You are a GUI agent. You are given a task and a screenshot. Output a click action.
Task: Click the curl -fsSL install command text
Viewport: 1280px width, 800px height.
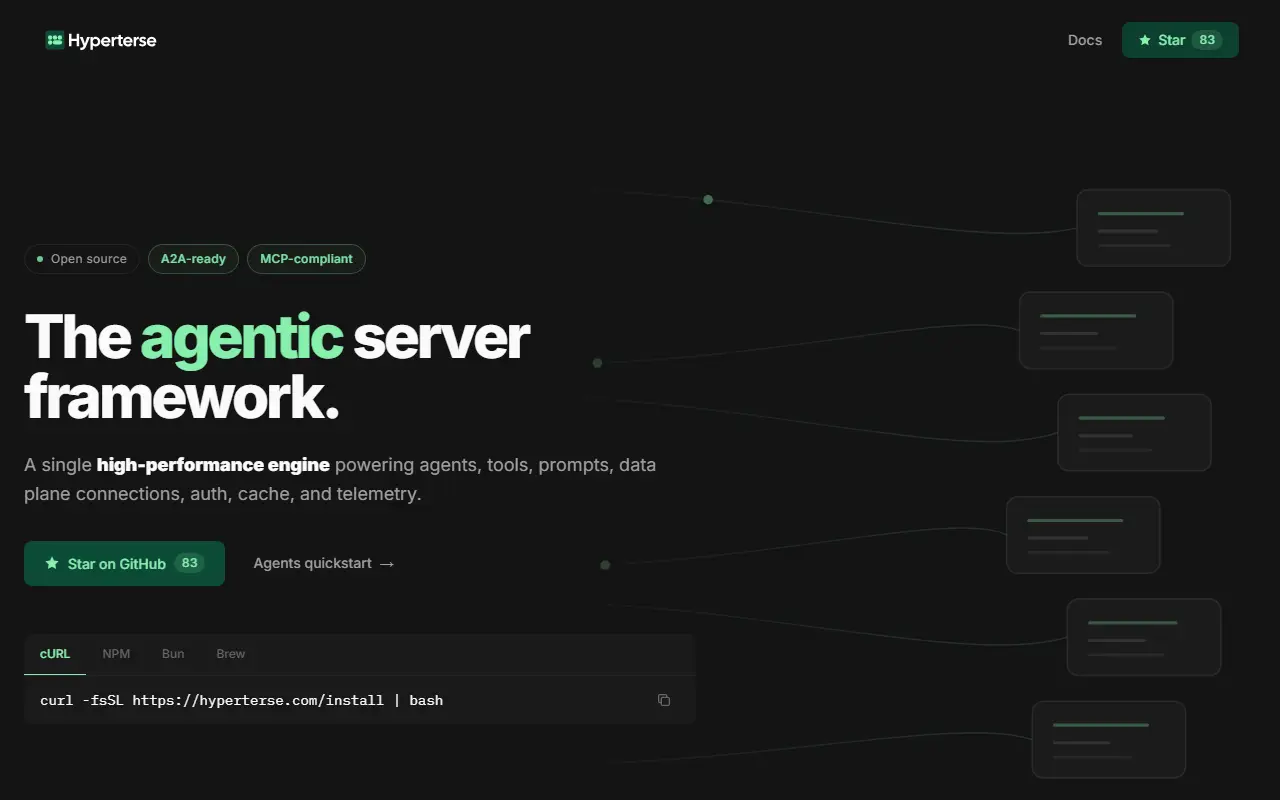coord(241,700)
